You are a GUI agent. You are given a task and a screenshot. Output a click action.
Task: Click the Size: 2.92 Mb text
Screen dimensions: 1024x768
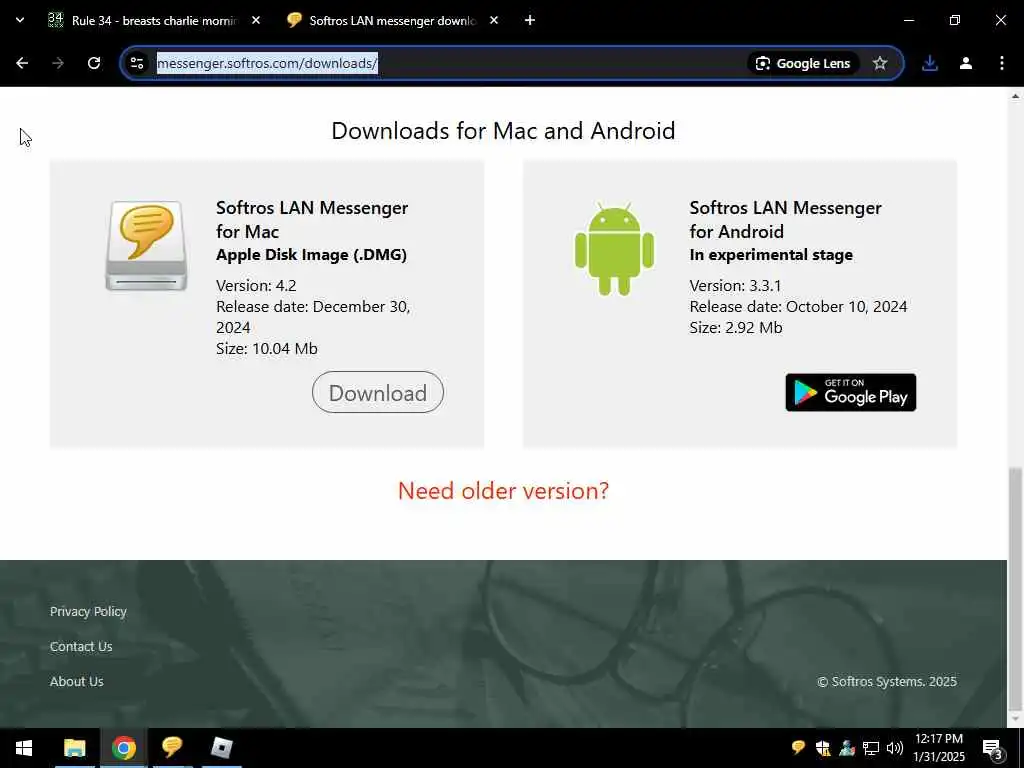tap(736, 327)
